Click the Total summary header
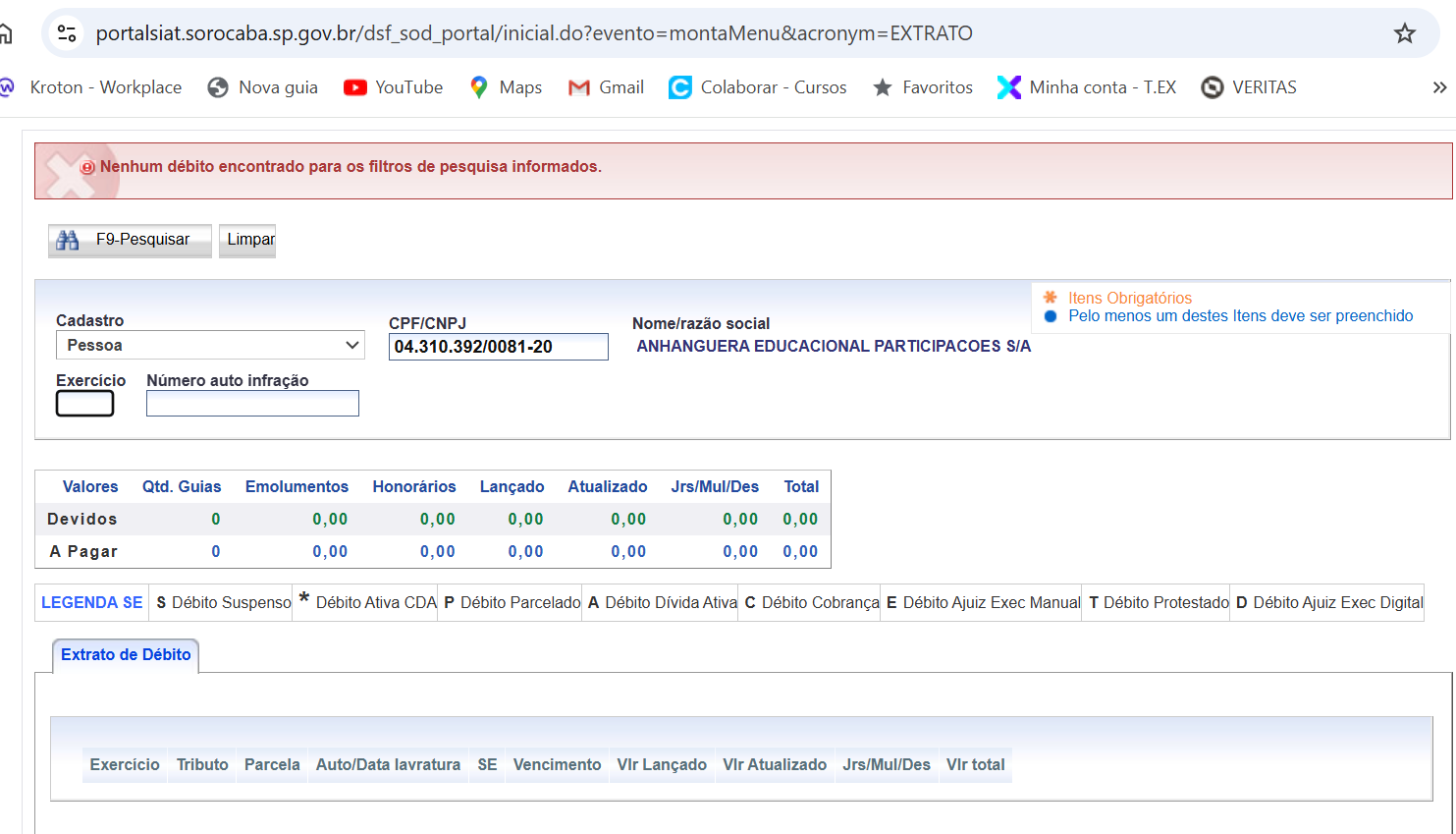Viewport: 1456px width, 834px height. click(x=801, y=487)
